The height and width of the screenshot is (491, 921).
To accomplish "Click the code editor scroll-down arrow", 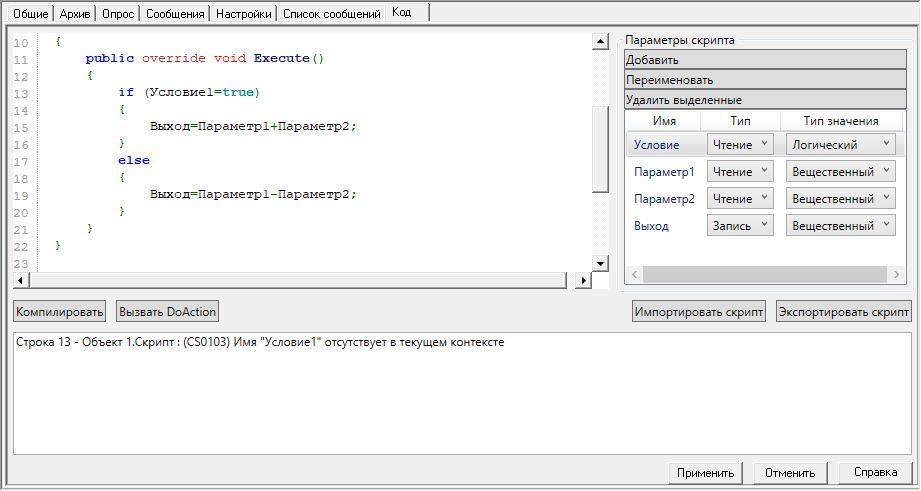I will pyautogui.click(x=600, y=264).
